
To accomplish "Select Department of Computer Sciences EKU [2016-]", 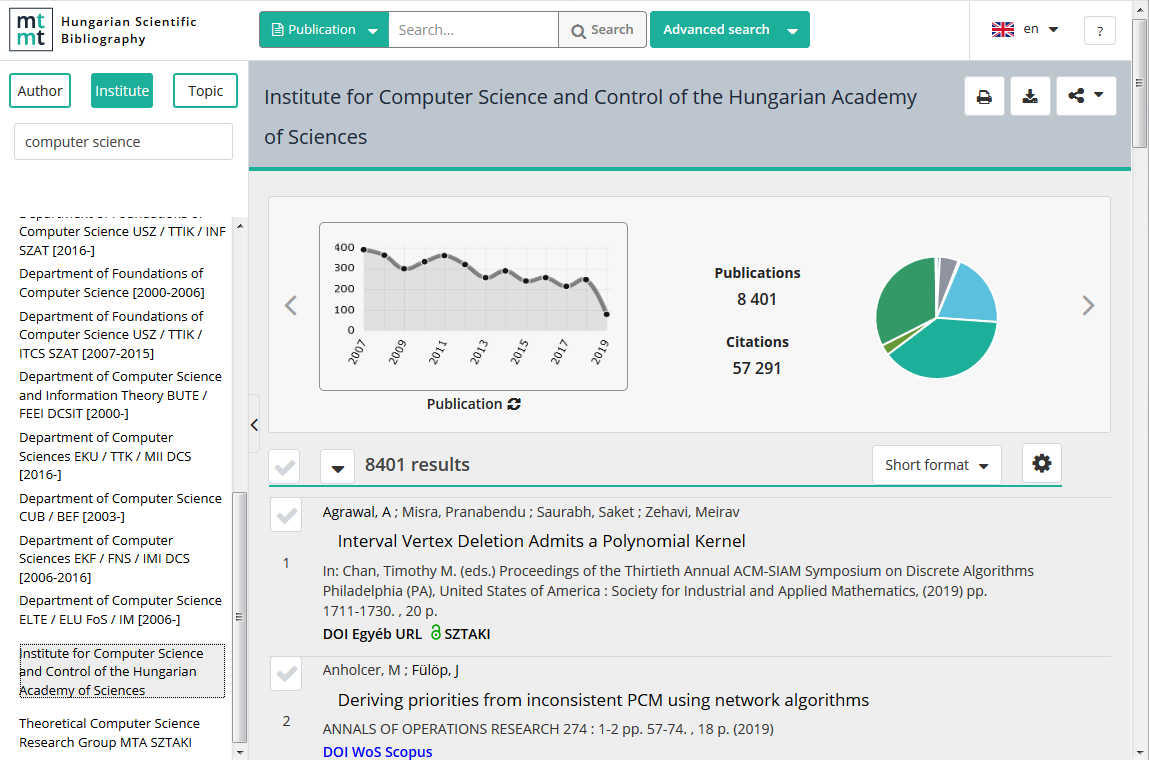I will (105, 456).
